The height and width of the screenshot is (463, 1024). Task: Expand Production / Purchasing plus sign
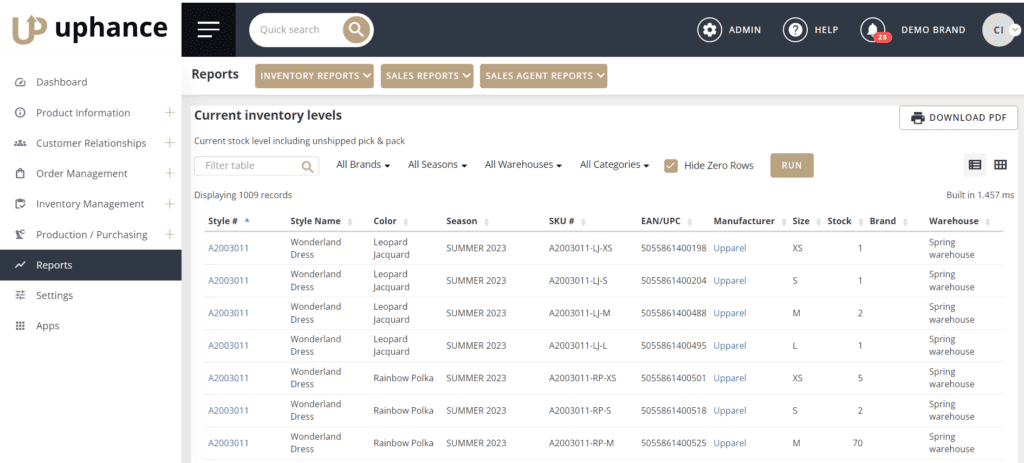coord(169,234)
